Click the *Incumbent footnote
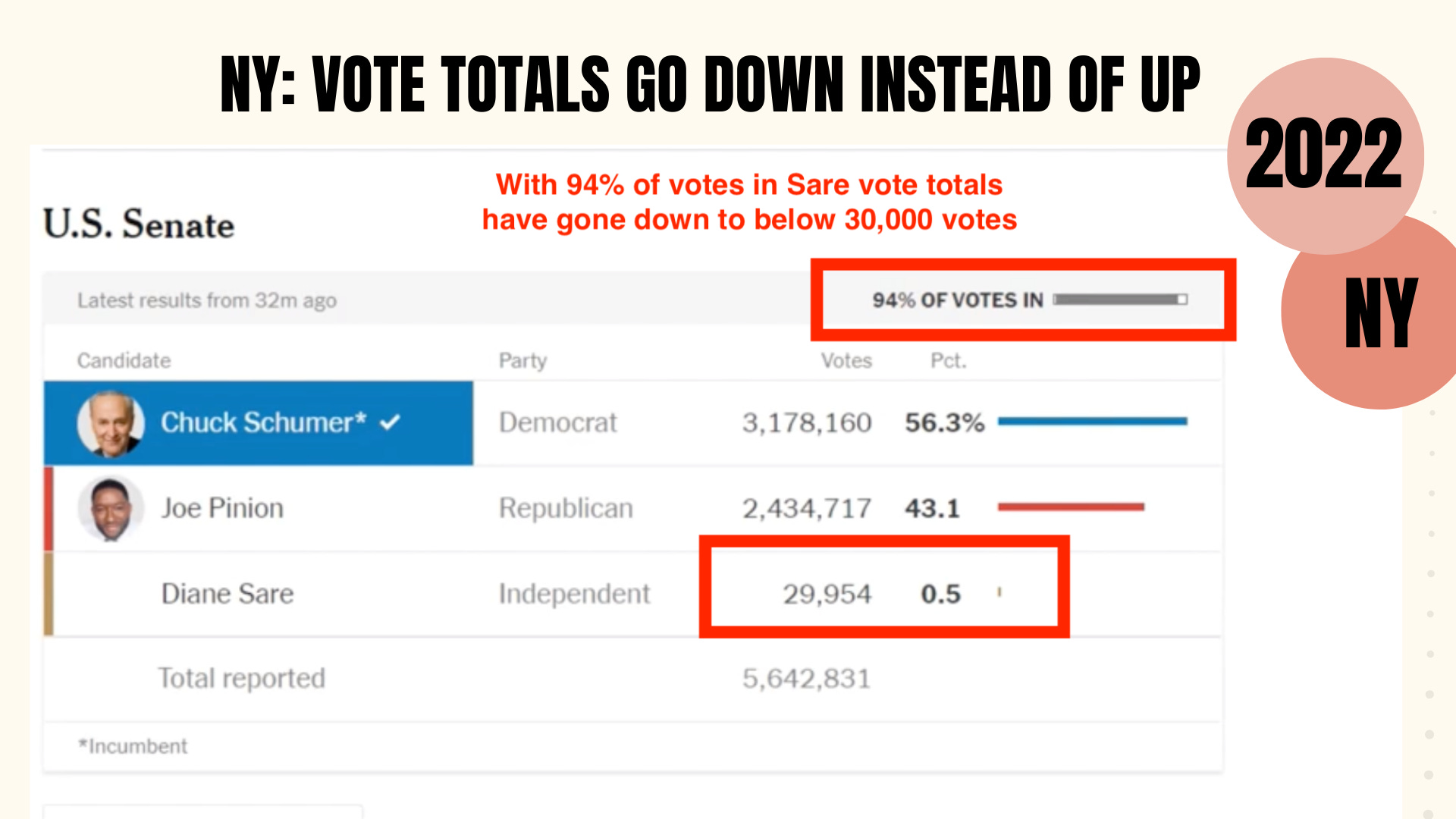The width and height of the screenshot is (1456, 819). click(133, 746)
